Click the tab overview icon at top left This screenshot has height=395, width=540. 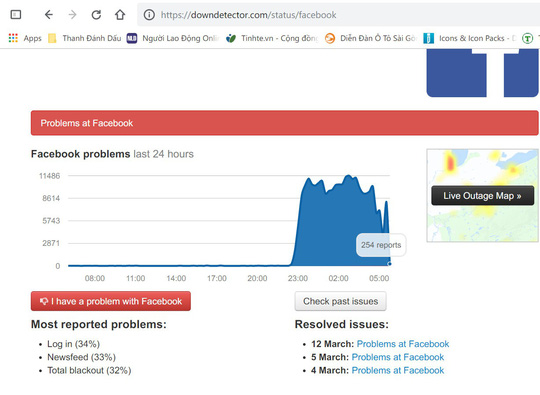[x=16, y=14]
